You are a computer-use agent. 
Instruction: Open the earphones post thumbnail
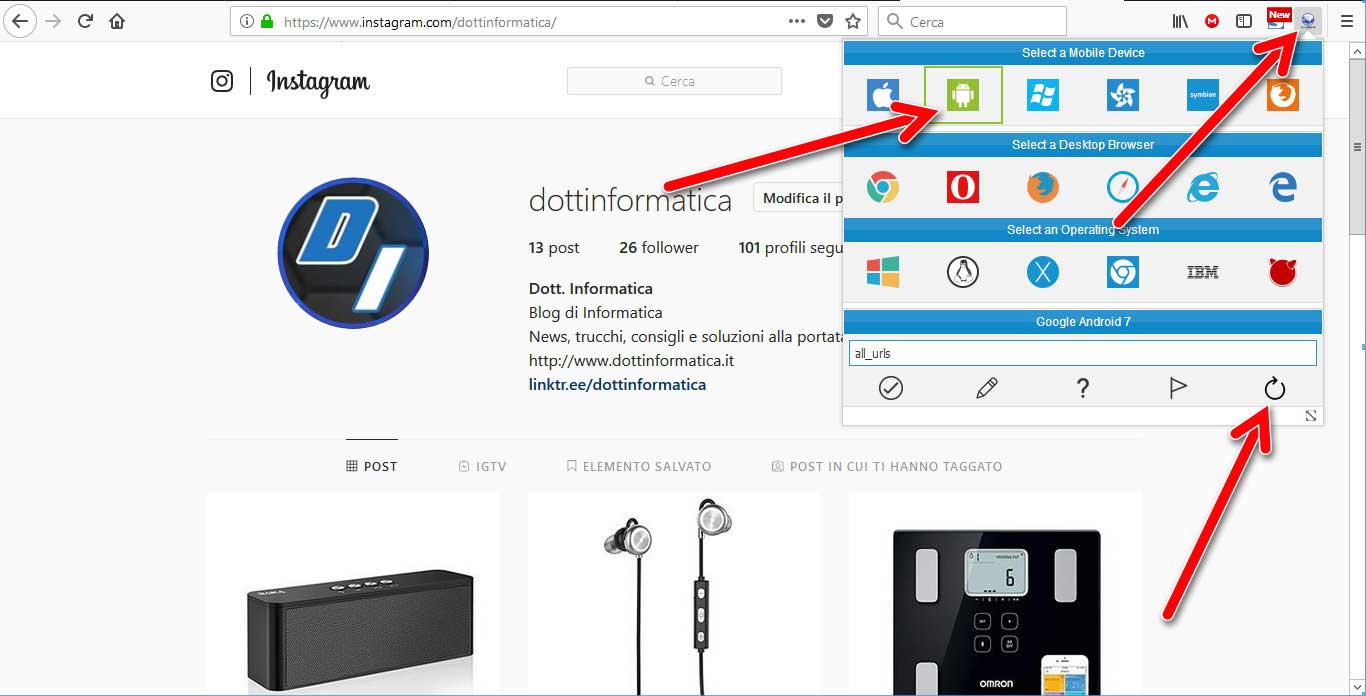point(675,594)
